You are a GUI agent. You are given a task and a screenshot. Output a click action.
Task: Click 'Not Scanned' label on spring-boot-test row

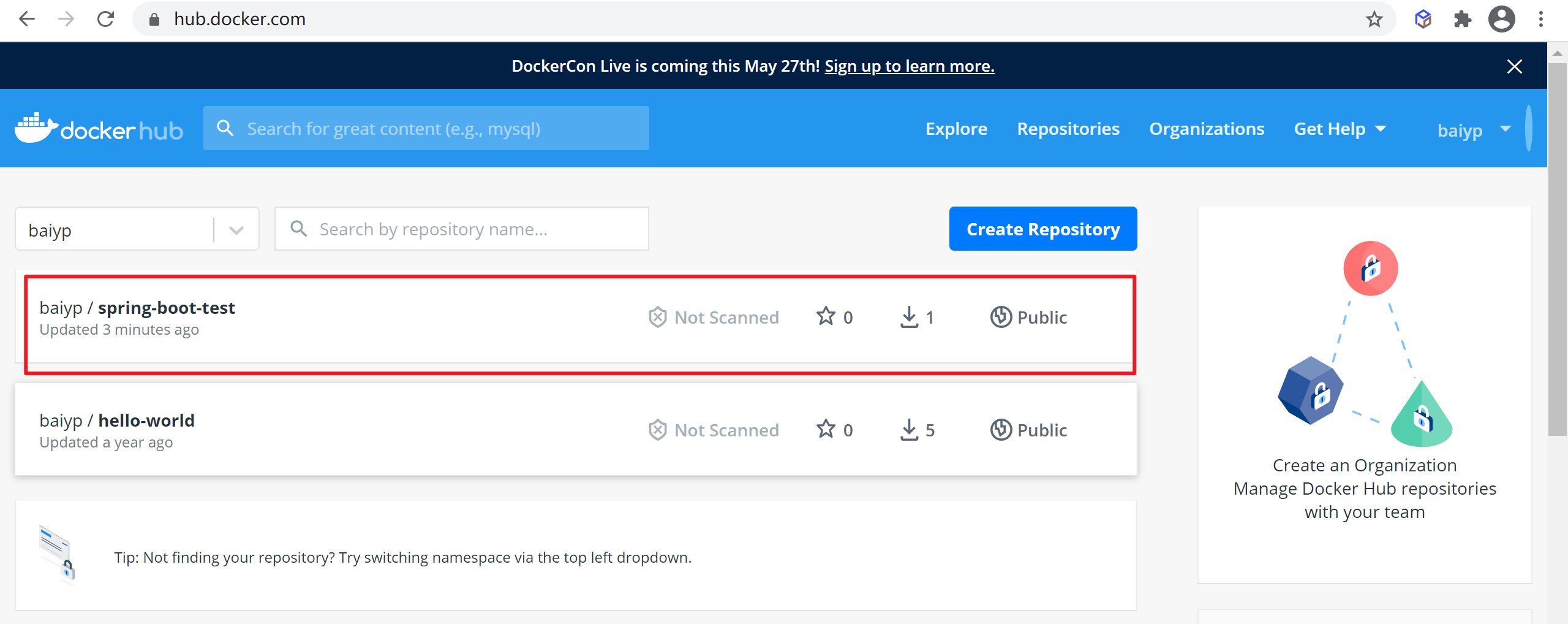(726, 318)
